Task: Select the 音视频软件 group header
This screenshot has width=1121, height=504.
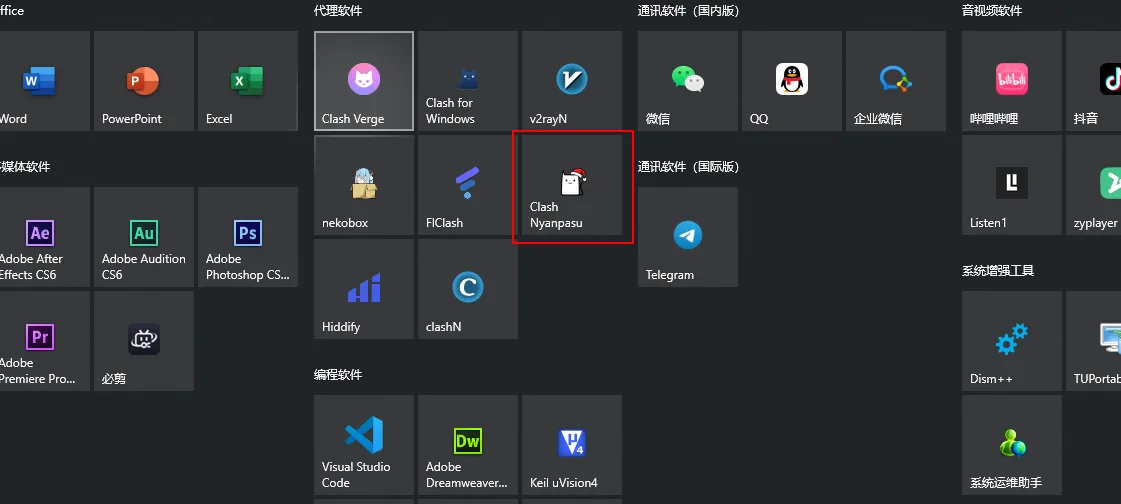Action: pyautogui.click(x=992, y=11)
